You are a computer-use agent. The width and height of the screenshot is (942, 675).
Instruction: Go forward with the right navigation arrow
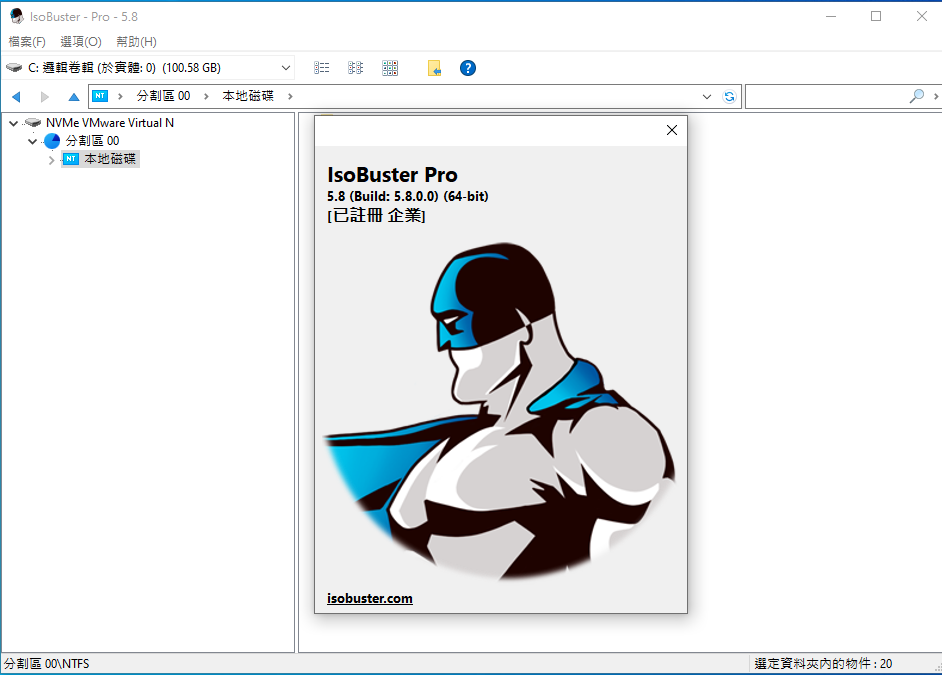point(44,96)
